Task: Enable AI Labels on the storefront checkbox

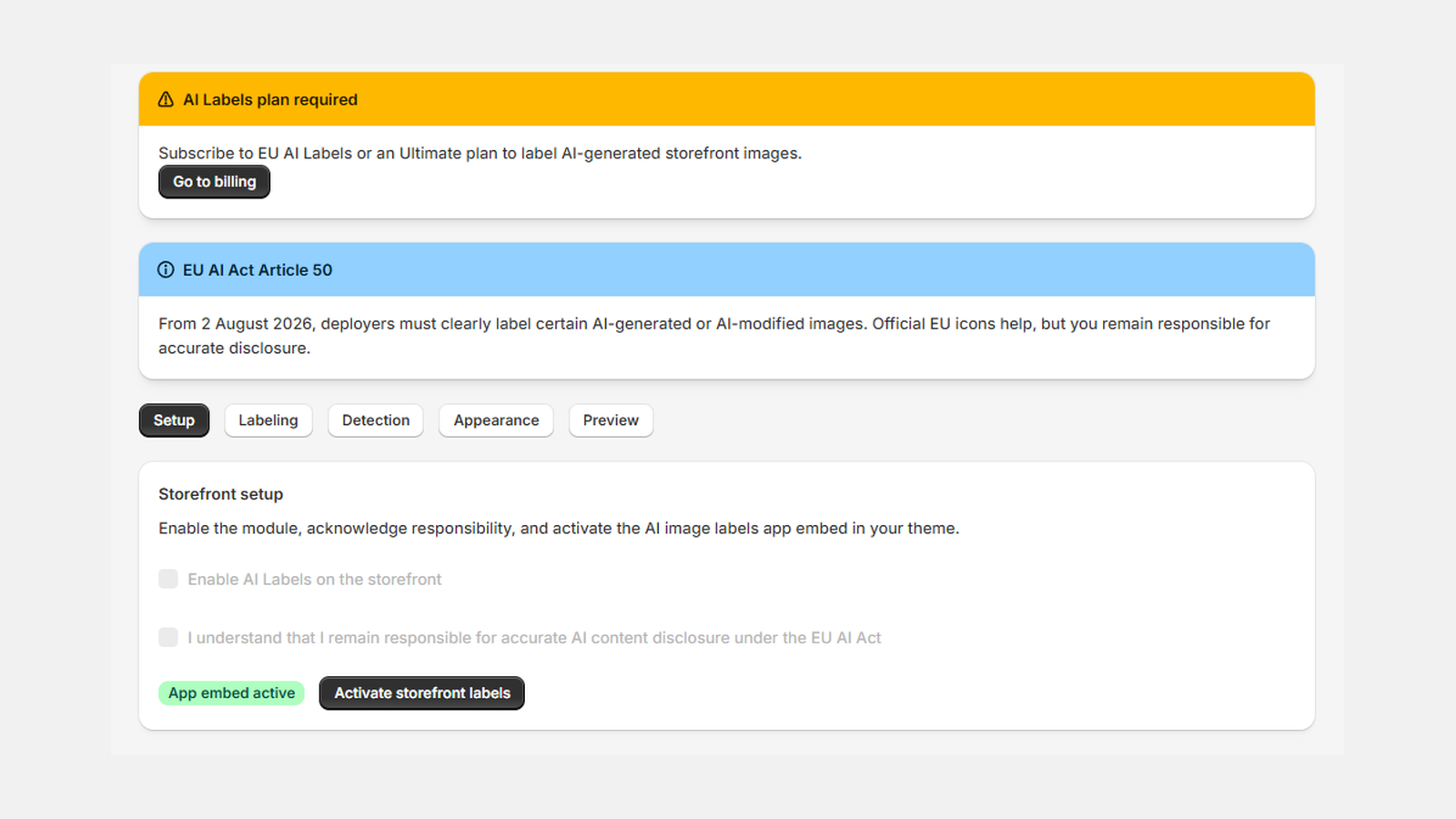Action: coord(168,580)
